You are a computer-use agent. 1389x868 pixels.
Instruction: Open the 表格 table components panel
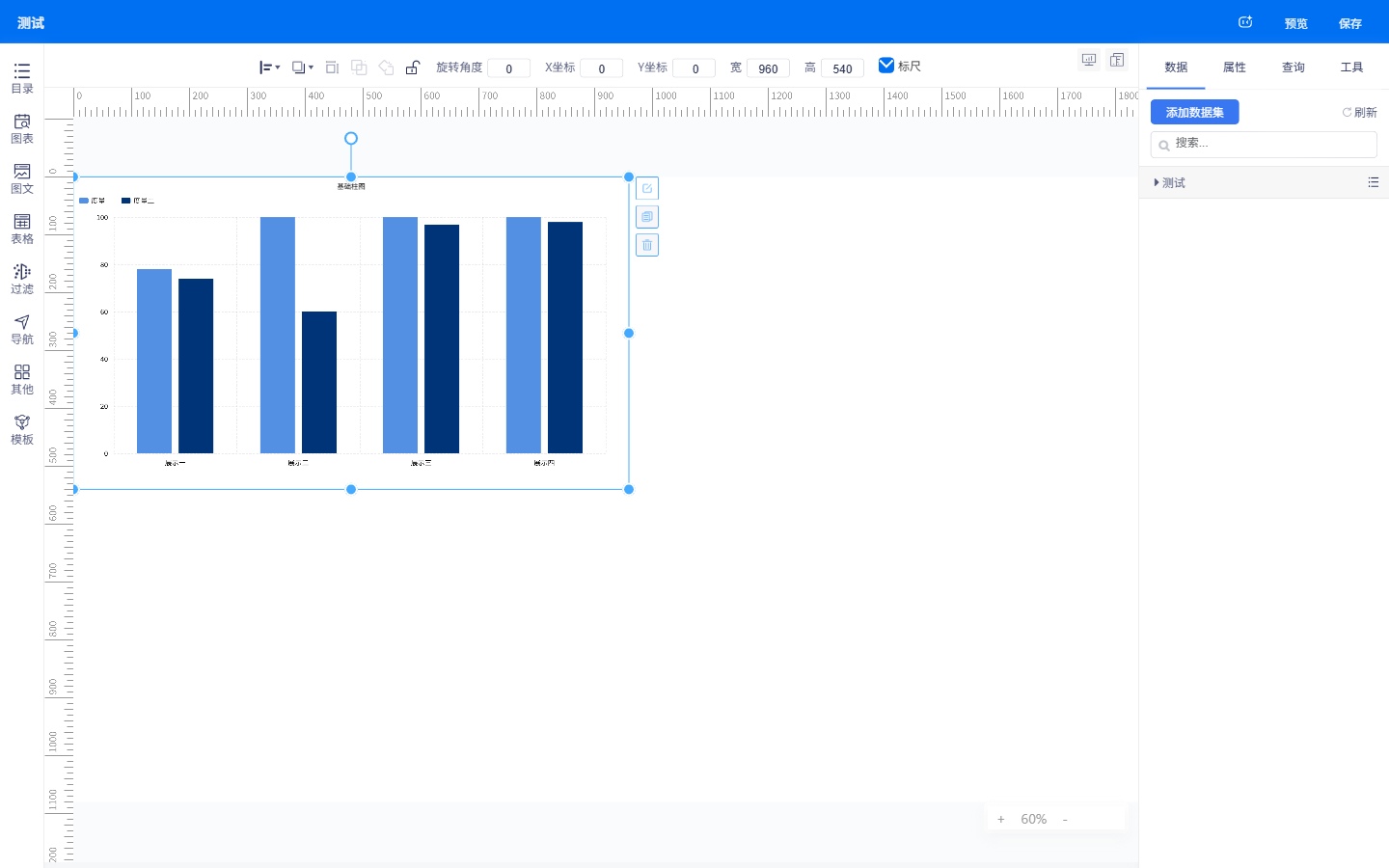click(21, 229)
